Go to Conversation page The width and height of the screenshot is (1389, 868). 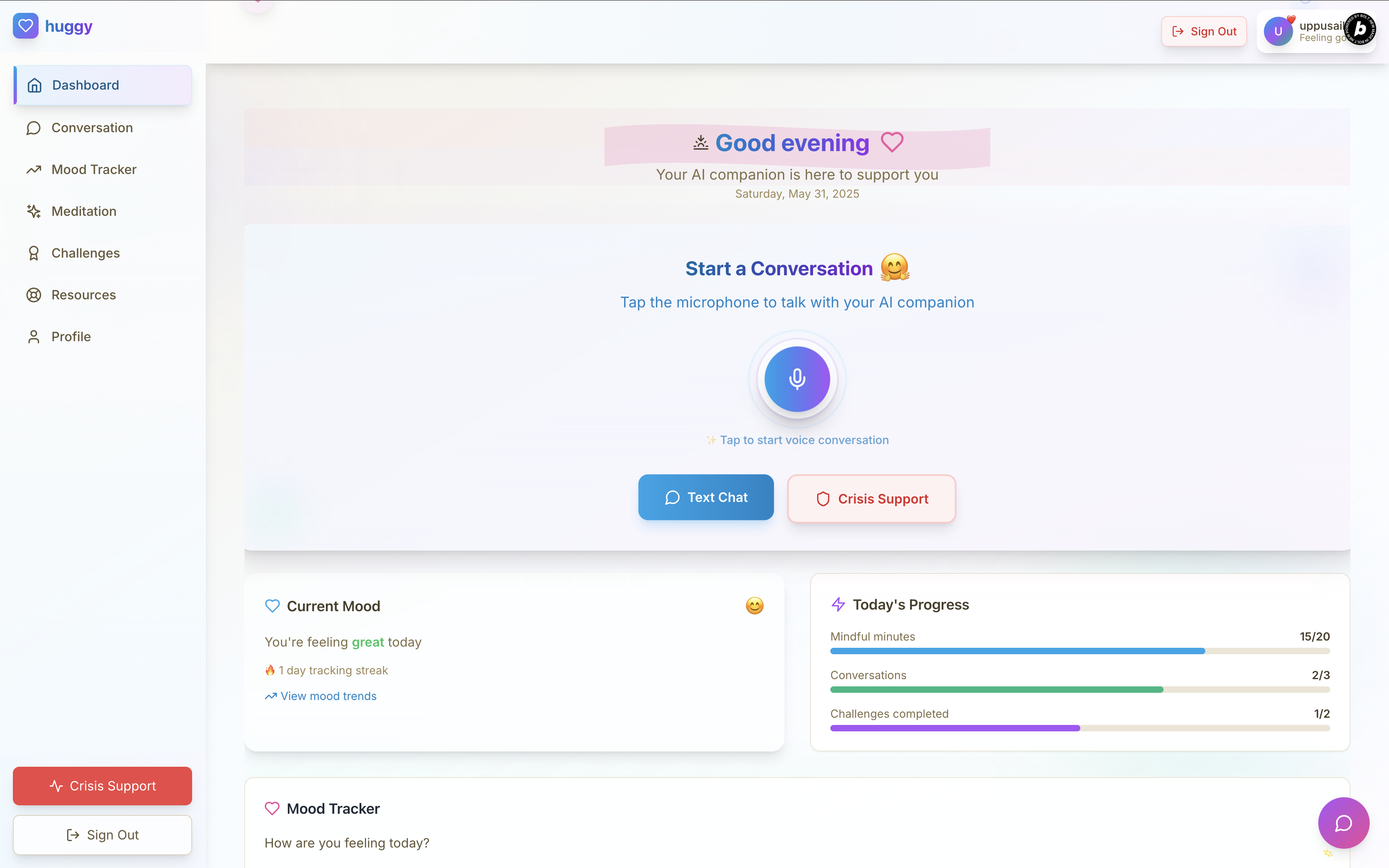pyautogui.click(x=92, y=127)
